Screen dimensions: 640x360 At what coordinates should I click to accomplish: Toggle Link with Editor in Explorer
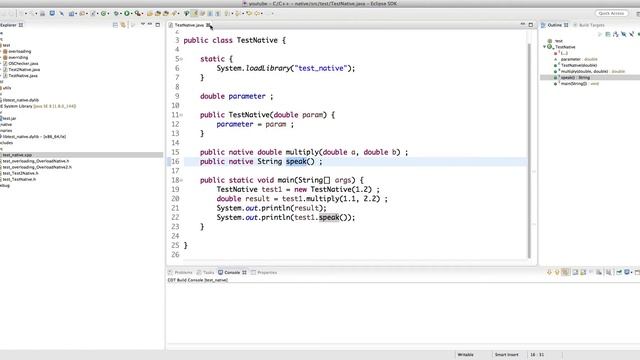123,25
